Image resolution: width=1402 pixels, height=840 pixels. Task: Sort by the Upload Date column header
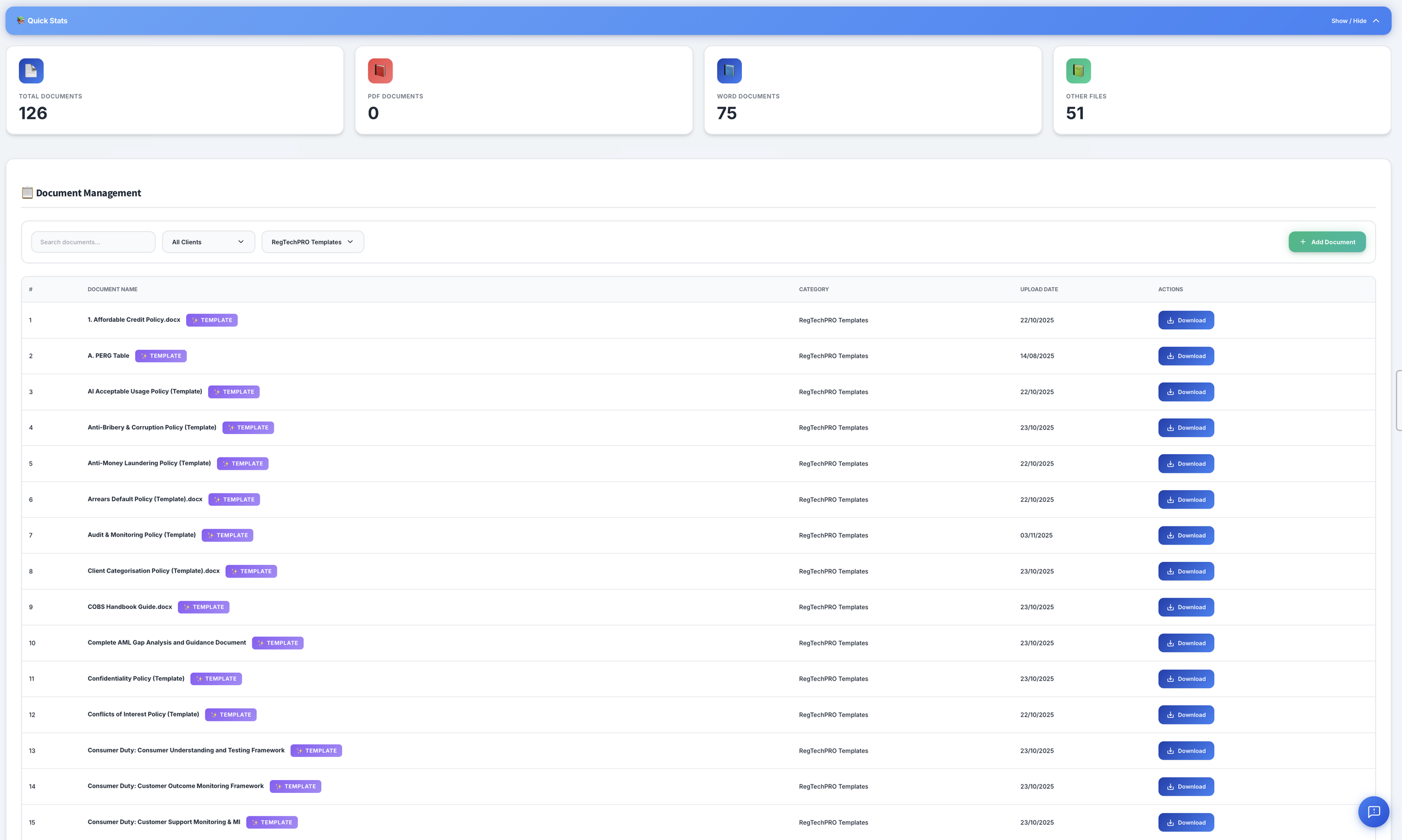point(1039,289)
